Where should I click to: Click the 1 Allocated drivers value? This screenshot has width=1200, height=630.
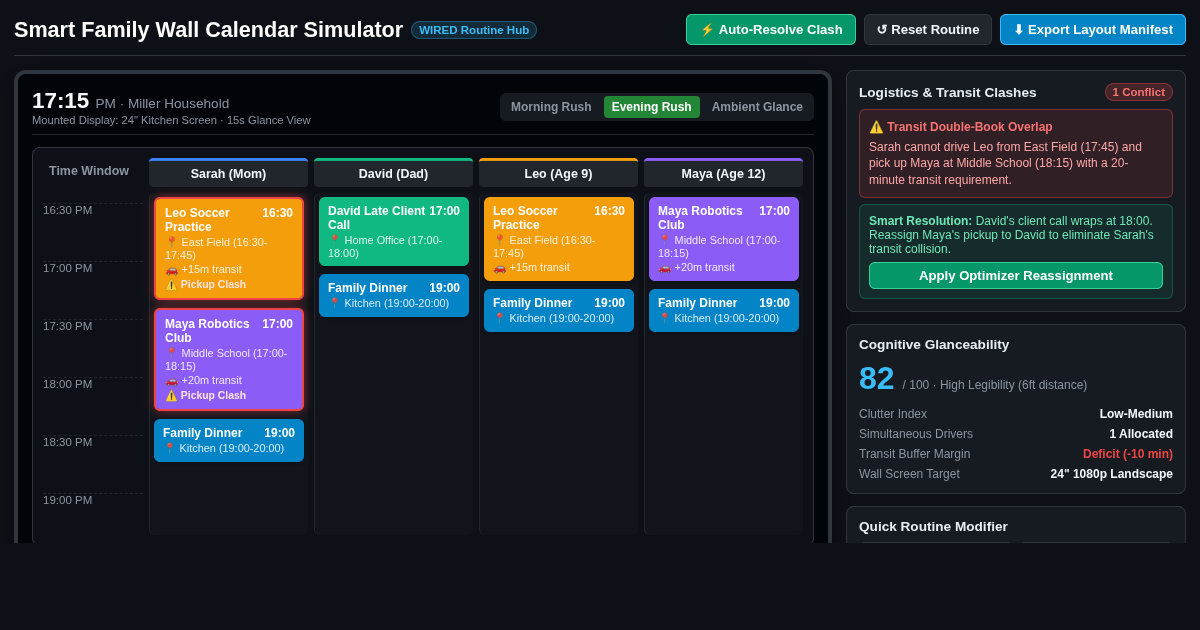point(1141,434)
